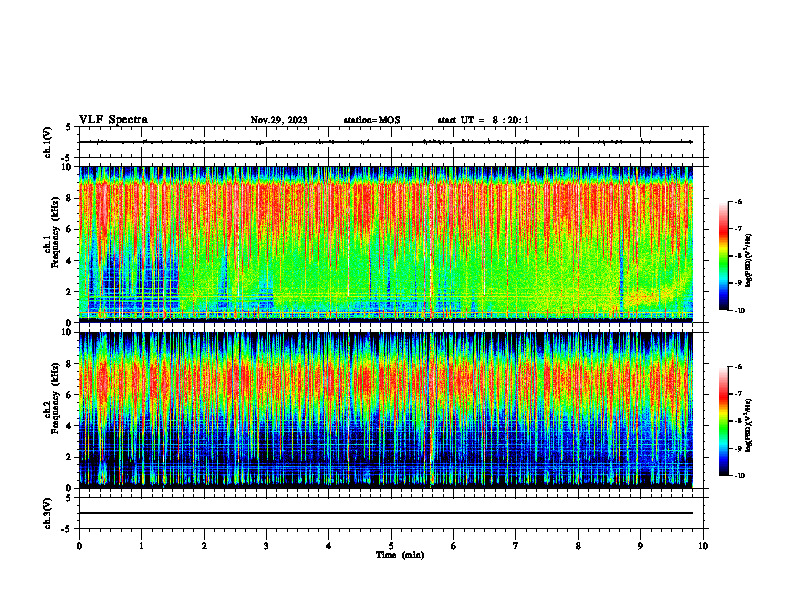Click the log(PSD) label beside ch.2 colorbar
The width and height of the screenshot is (792, 612).
(749, 426)
